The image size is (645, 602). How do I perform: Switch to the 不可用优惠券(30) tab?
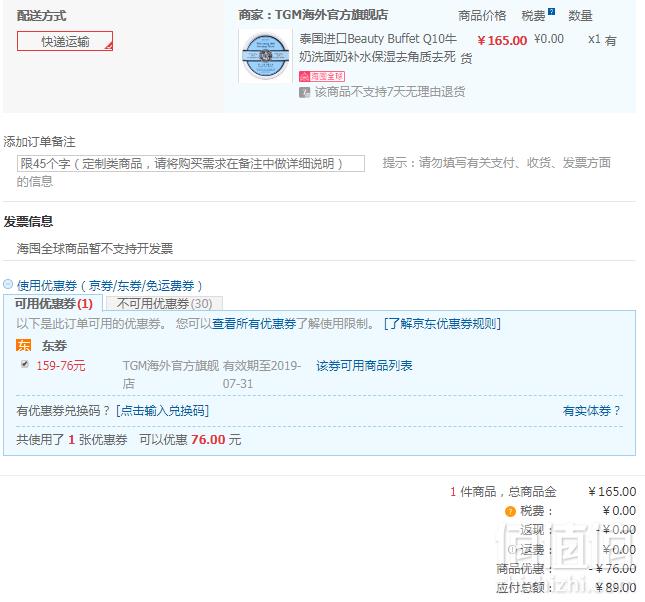tap(164, 304)
